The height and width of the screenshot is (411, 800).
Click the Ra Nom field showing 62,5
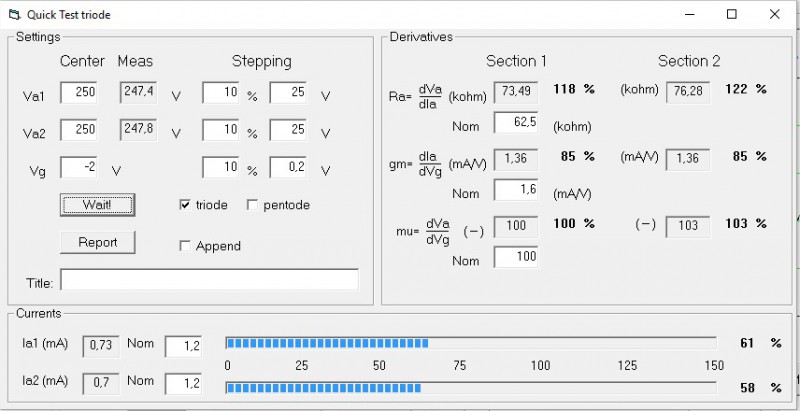pos(516,124)
